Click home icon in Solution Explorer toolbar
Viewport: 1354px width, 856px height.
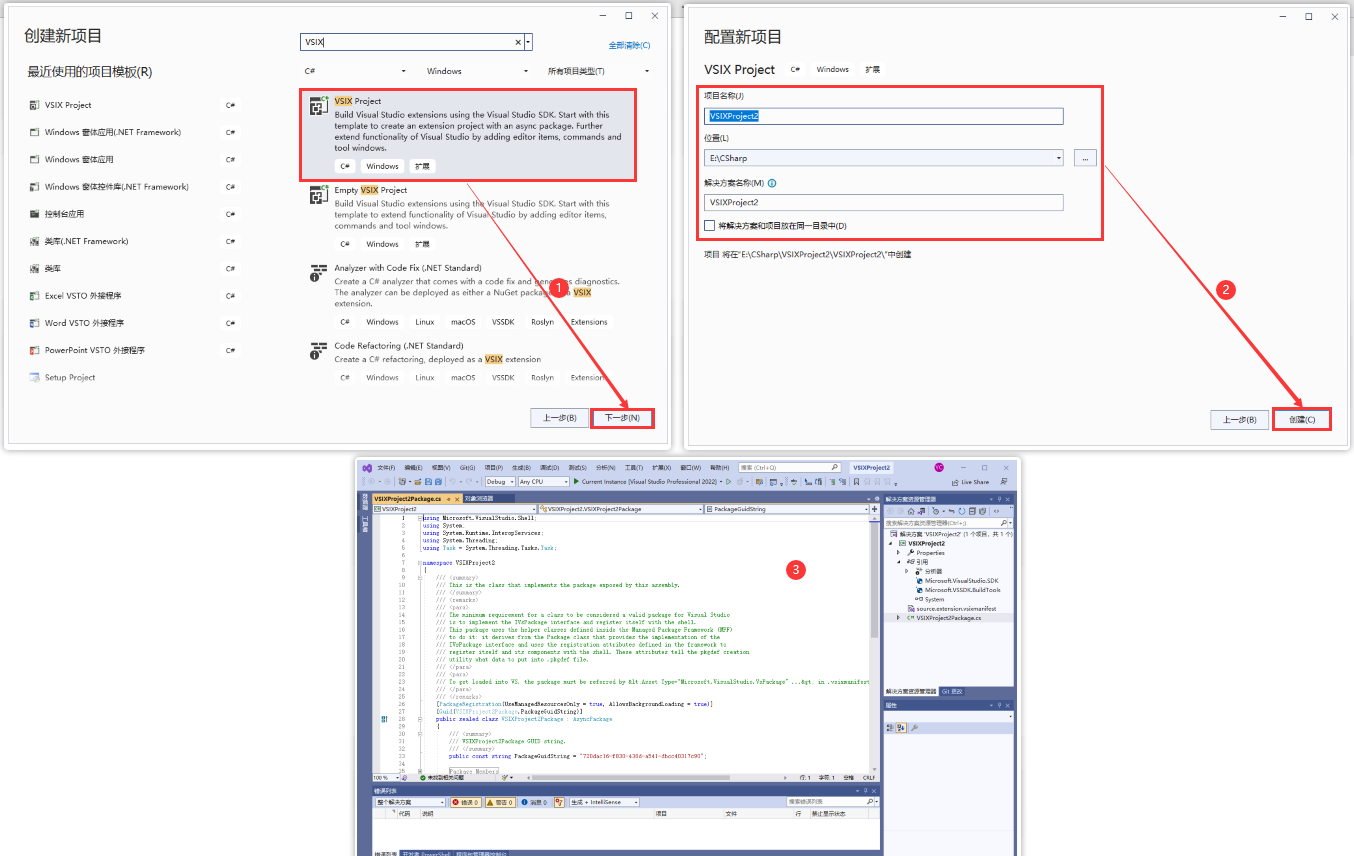pos(911,511)
